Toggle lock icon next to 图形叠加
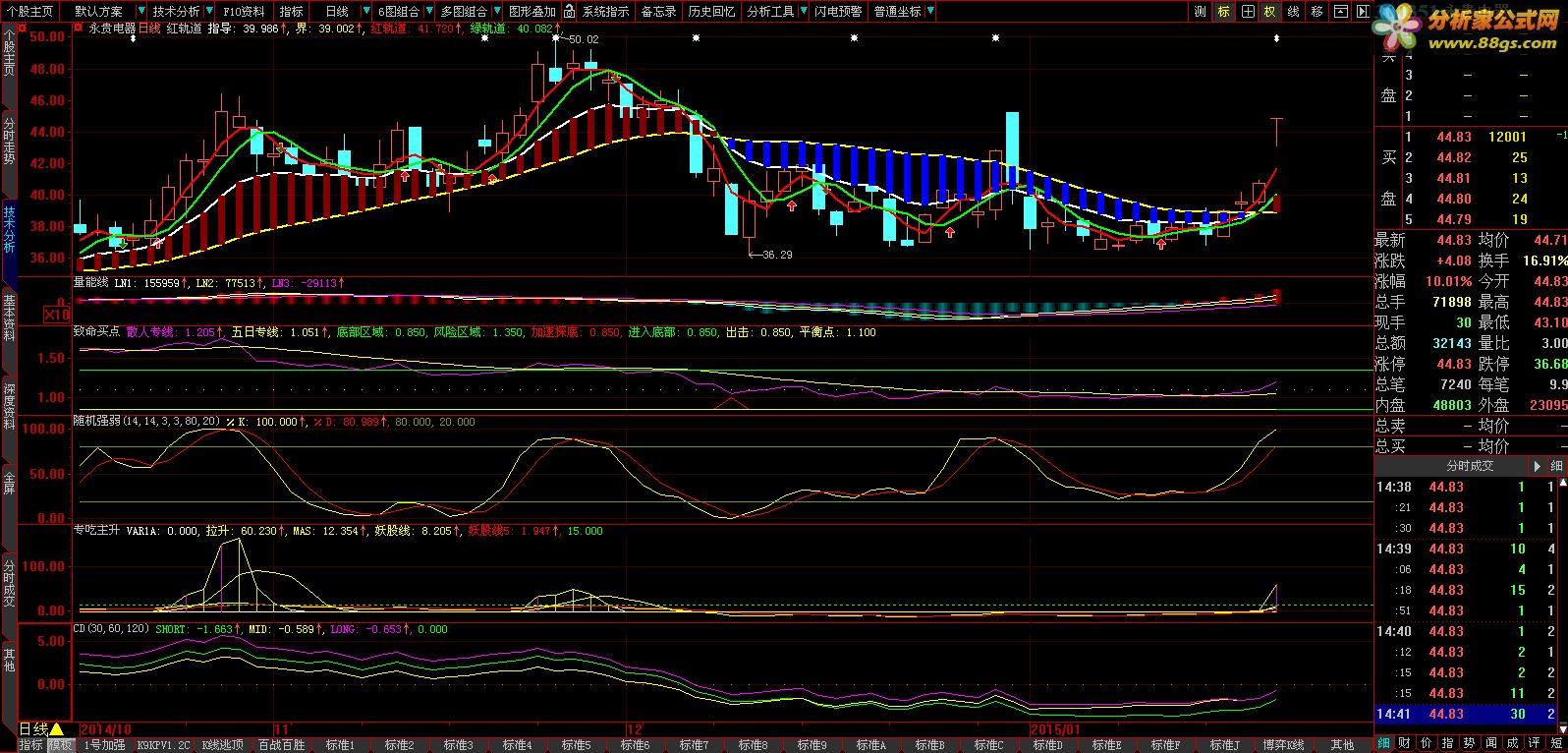This screenshot has height=753, width=1568. tap(570, 12)
